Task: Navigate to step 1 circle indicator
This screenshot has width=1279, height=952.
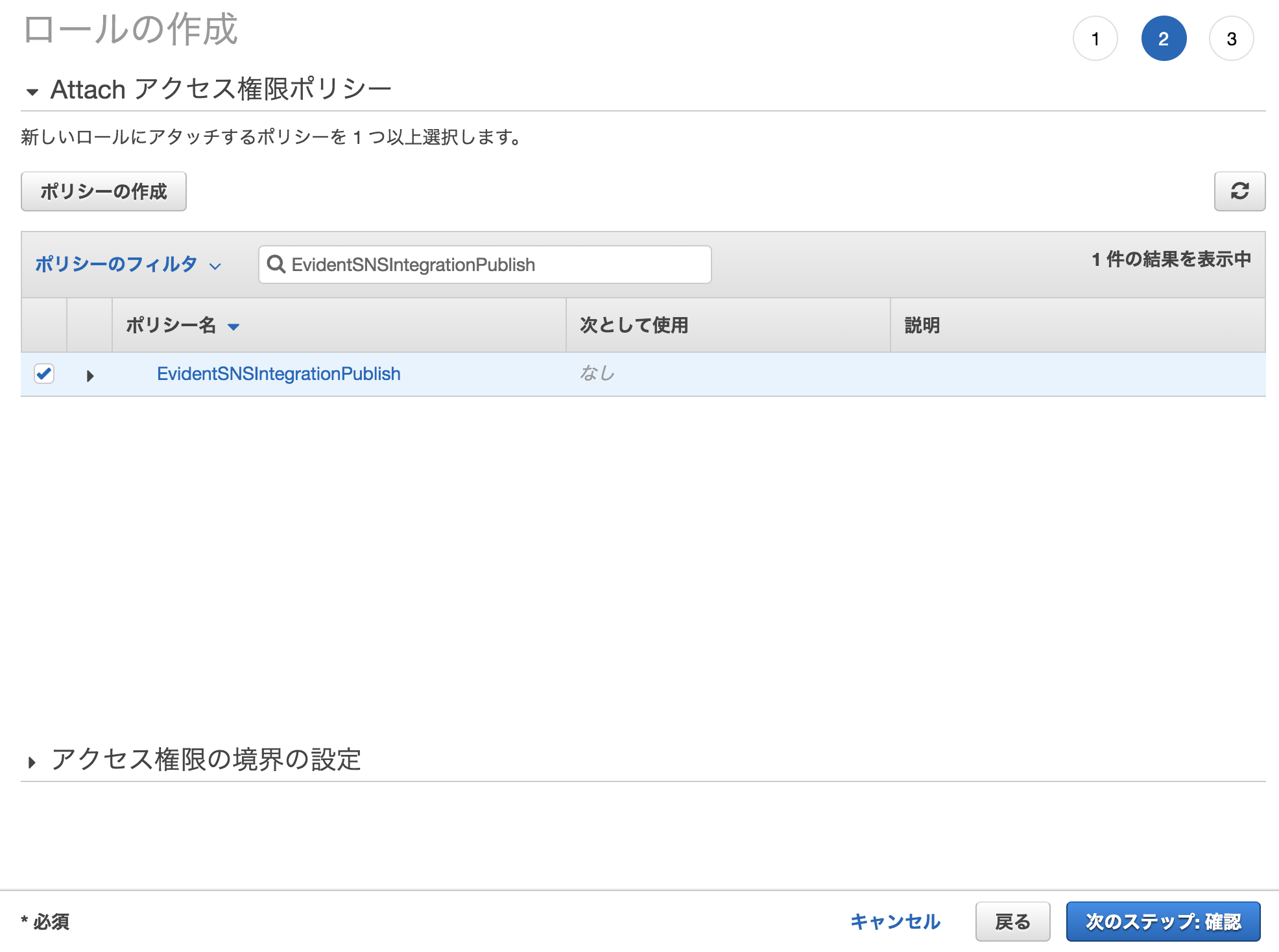Action: 1096,38
